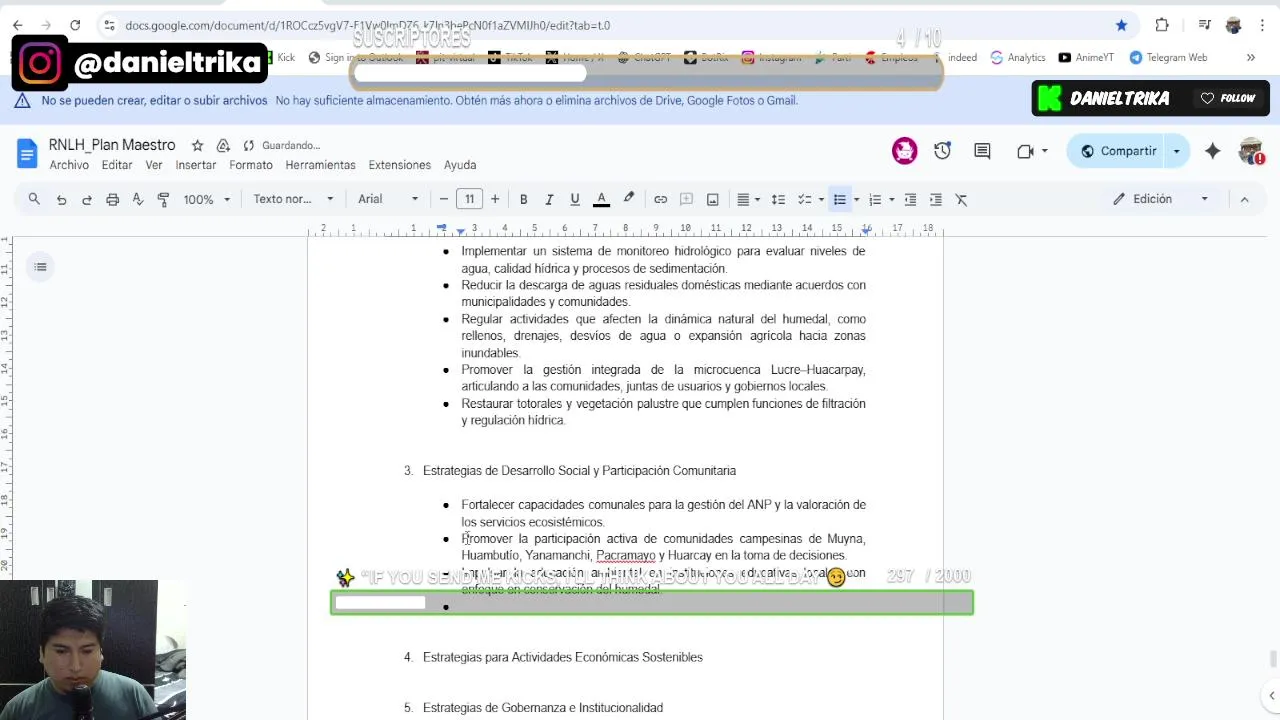Insert a link
Screen dimensions: 1280x720
click(661, 199)
